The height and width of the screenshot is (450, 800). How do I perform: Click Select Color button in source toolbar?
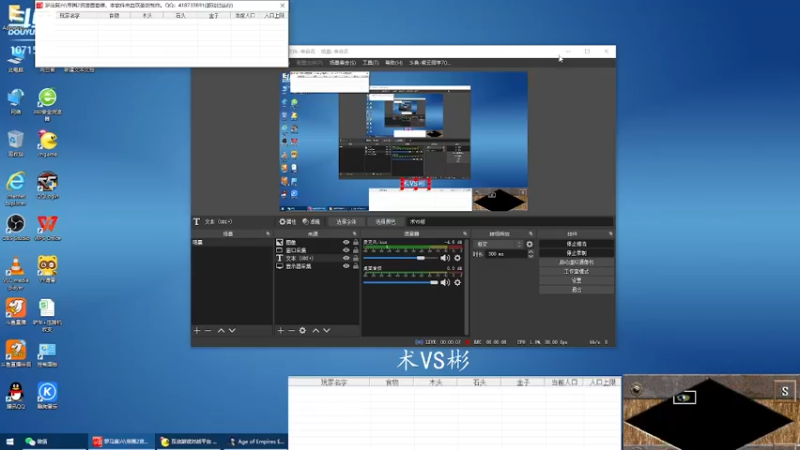click(385, 221)
